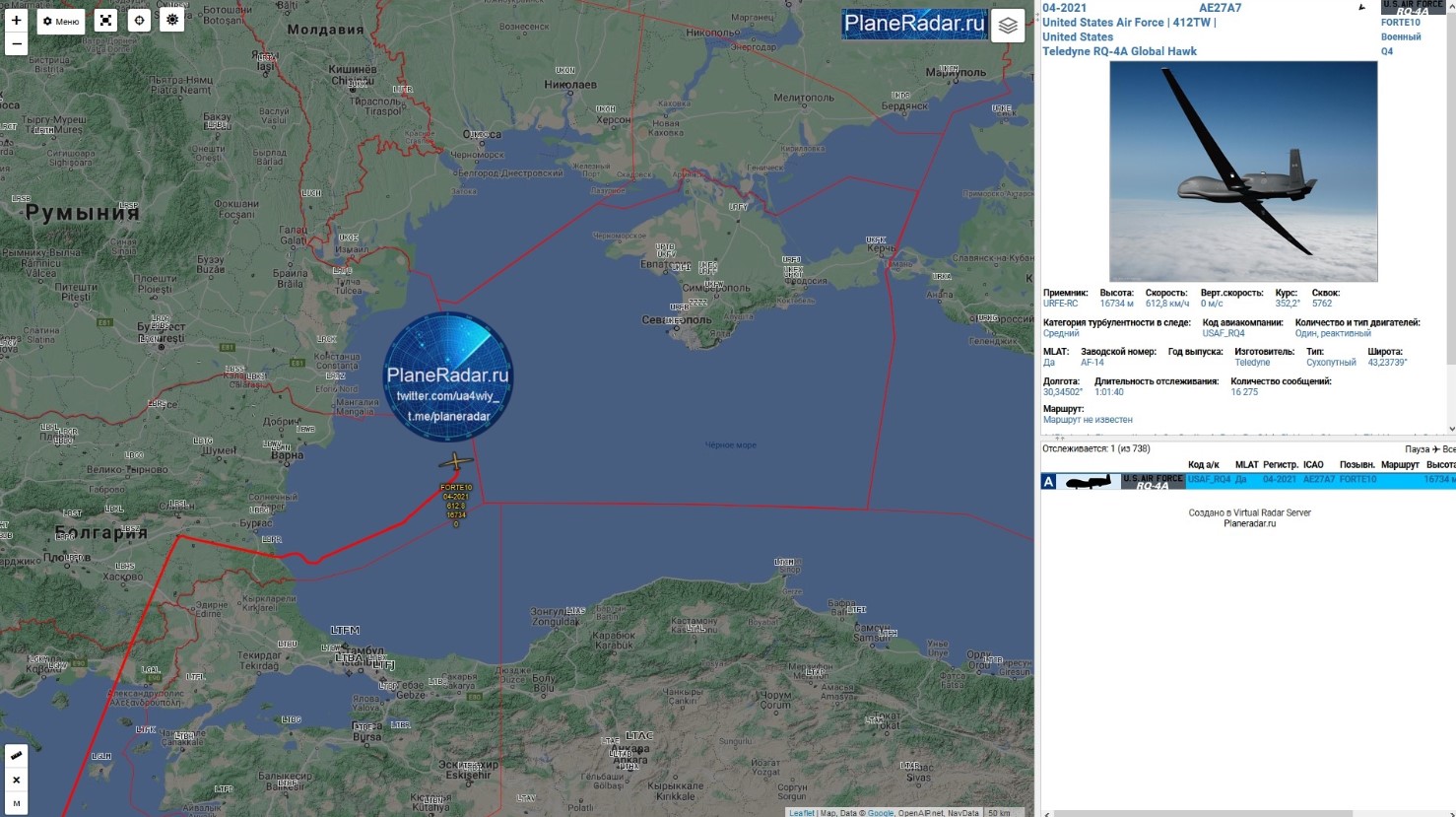Switch measurement units with M button
Image resolution: width=1456 pixels, height=817 pixels.
pos(16,803)
